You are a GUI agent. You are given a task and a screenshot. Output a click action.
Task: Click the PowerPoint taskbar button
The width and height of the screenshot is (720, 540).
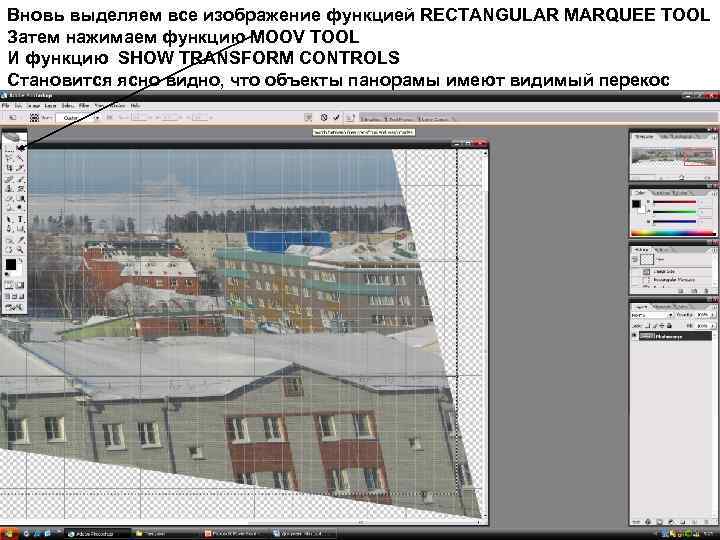pos(235,534)
